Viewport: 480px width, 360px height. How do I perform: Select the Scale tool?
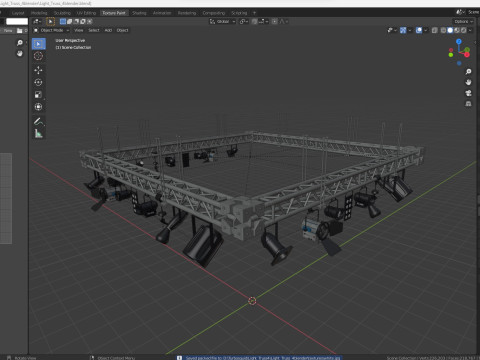click(39, 95)
